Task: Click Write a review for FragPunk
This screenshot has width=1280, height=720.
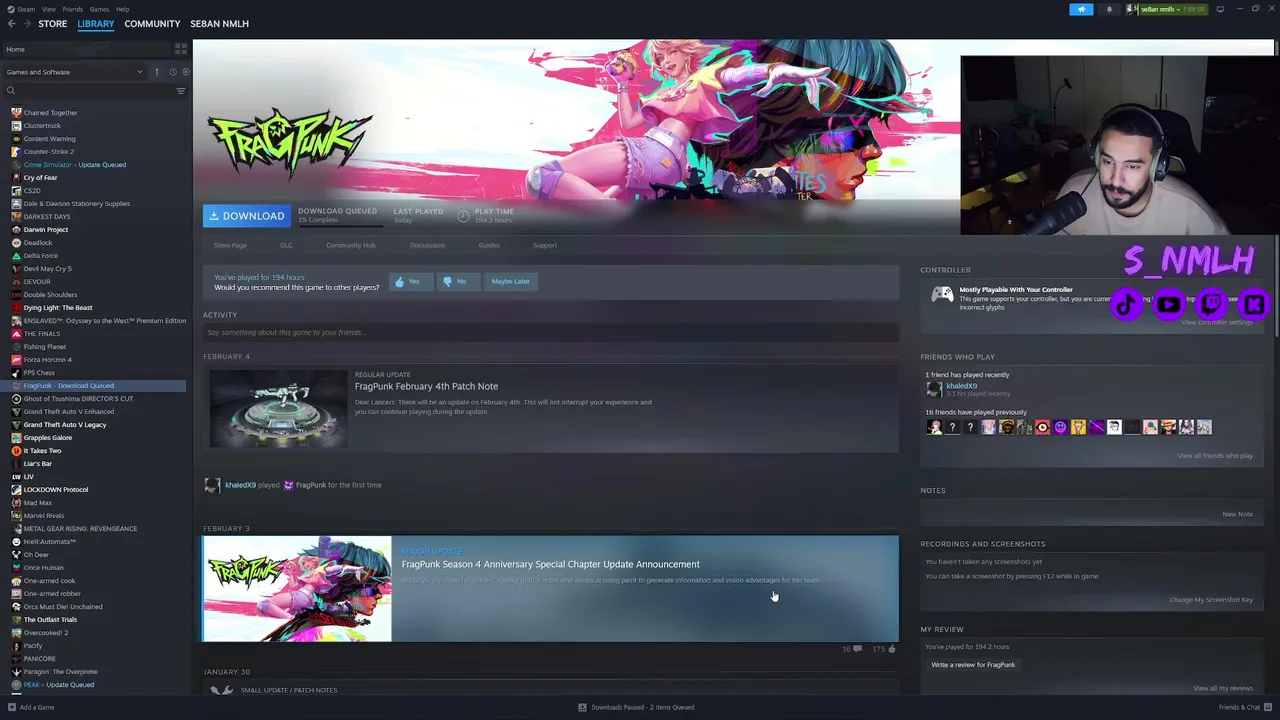Action: (973, 665)
